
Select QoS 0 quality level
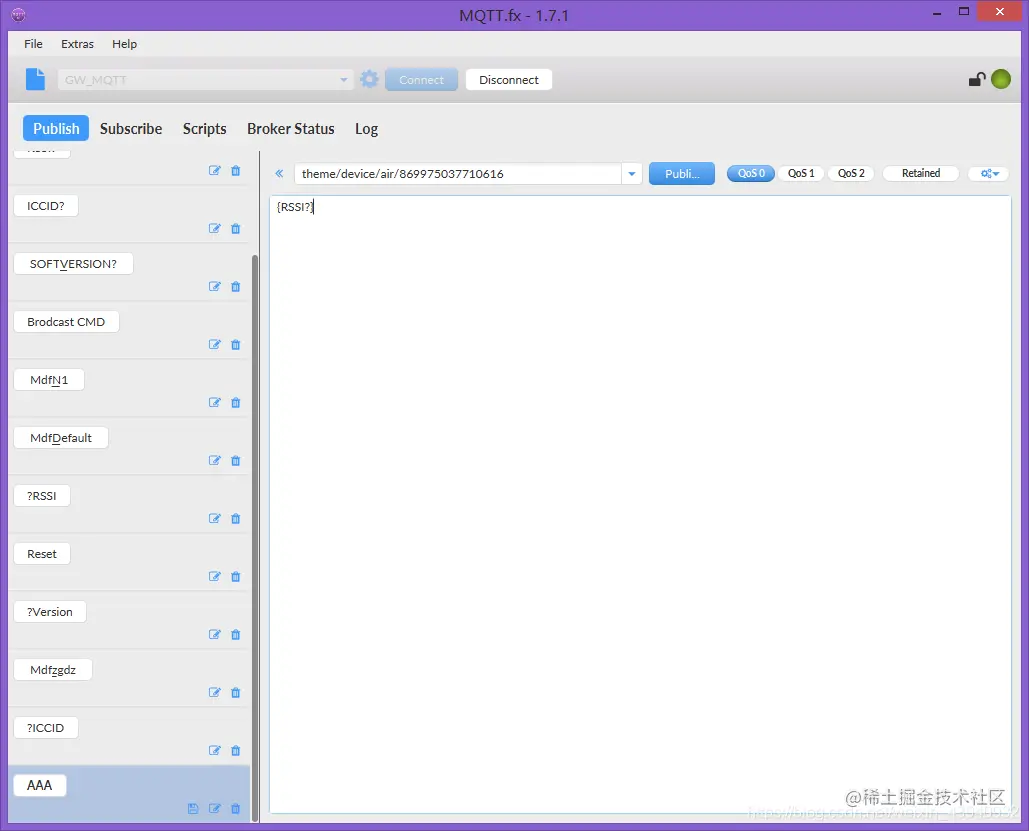(751, 173)
